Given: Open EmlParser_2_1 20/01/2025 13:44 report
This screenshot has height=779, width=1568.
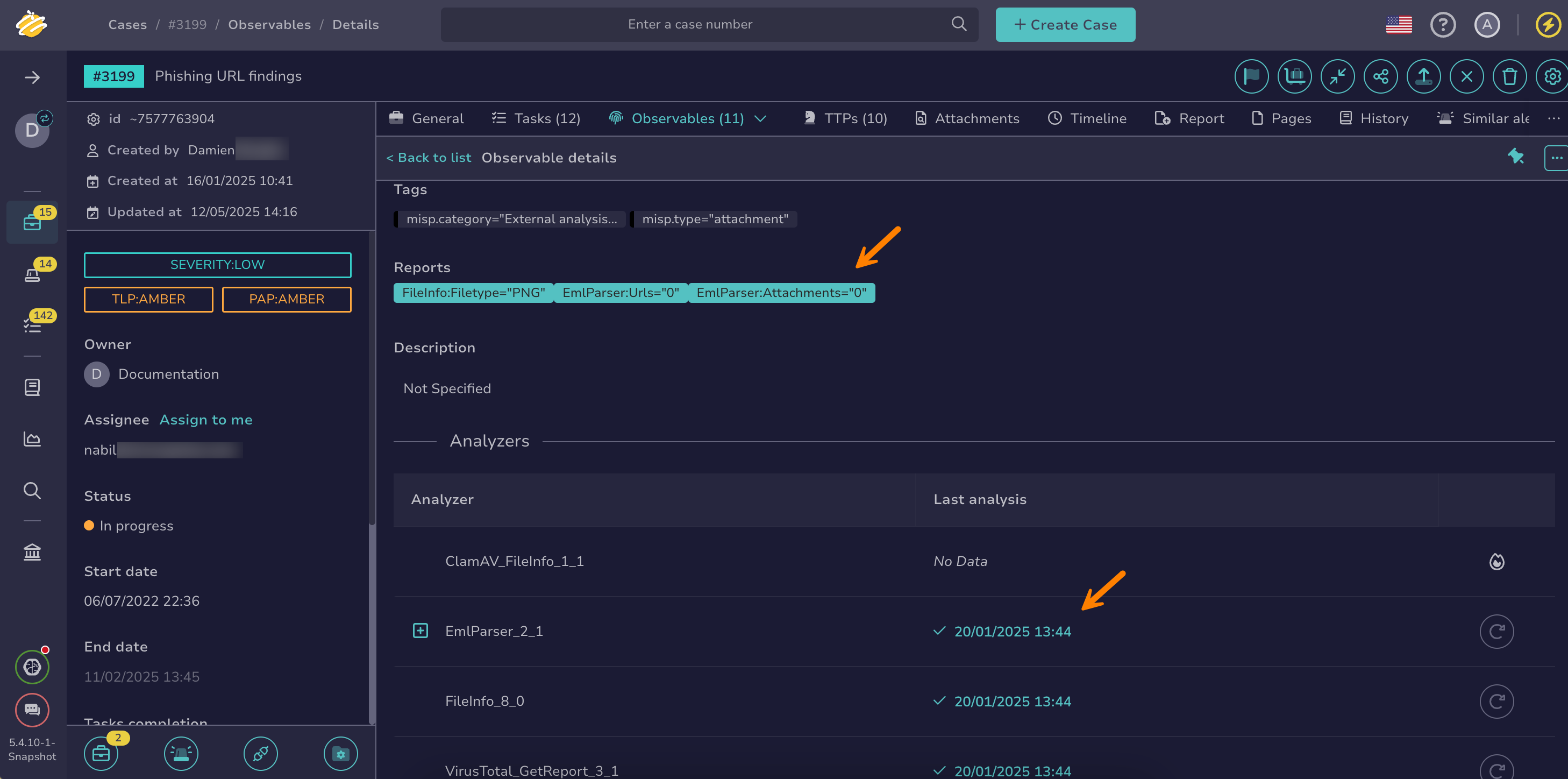Looking at the screenshot, I should click(1012, 632).
